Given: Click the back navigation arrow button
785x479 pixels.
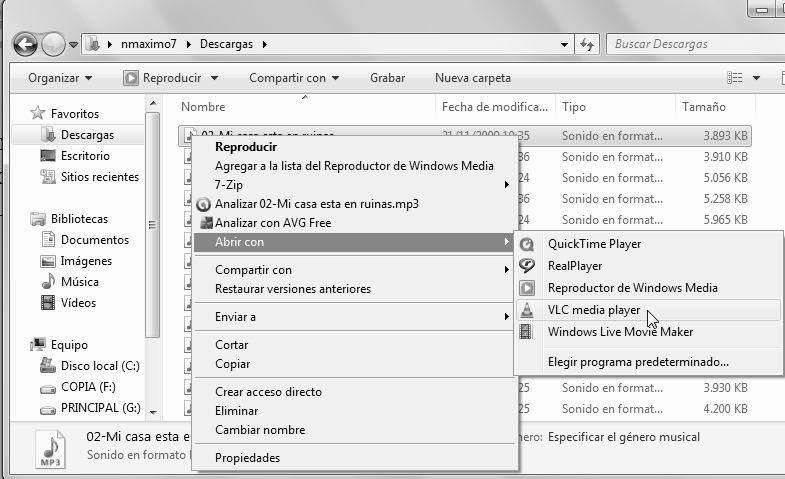Looking at the screenshot, I should coord(25,44).
